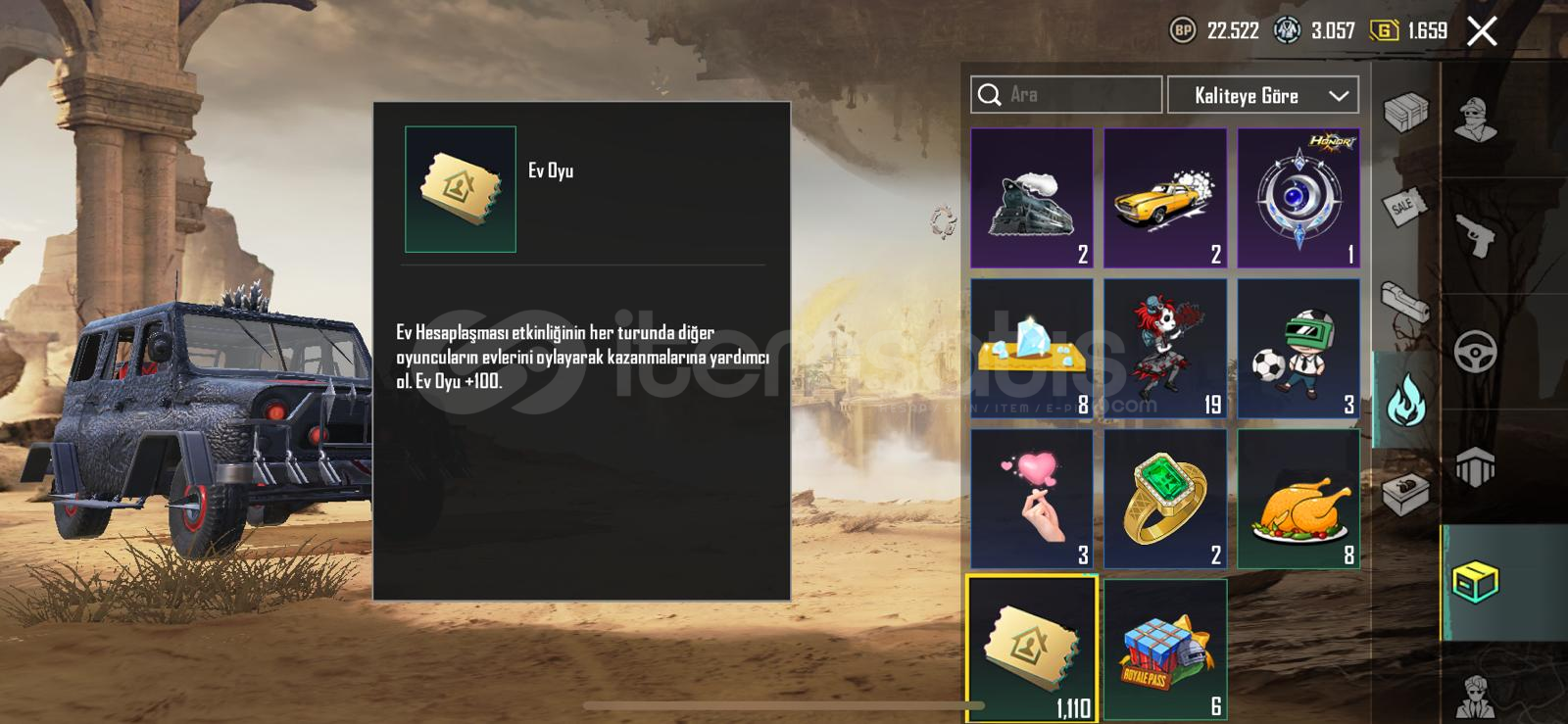
Task: Open the SALE tag section
Action: [1405, 206]
